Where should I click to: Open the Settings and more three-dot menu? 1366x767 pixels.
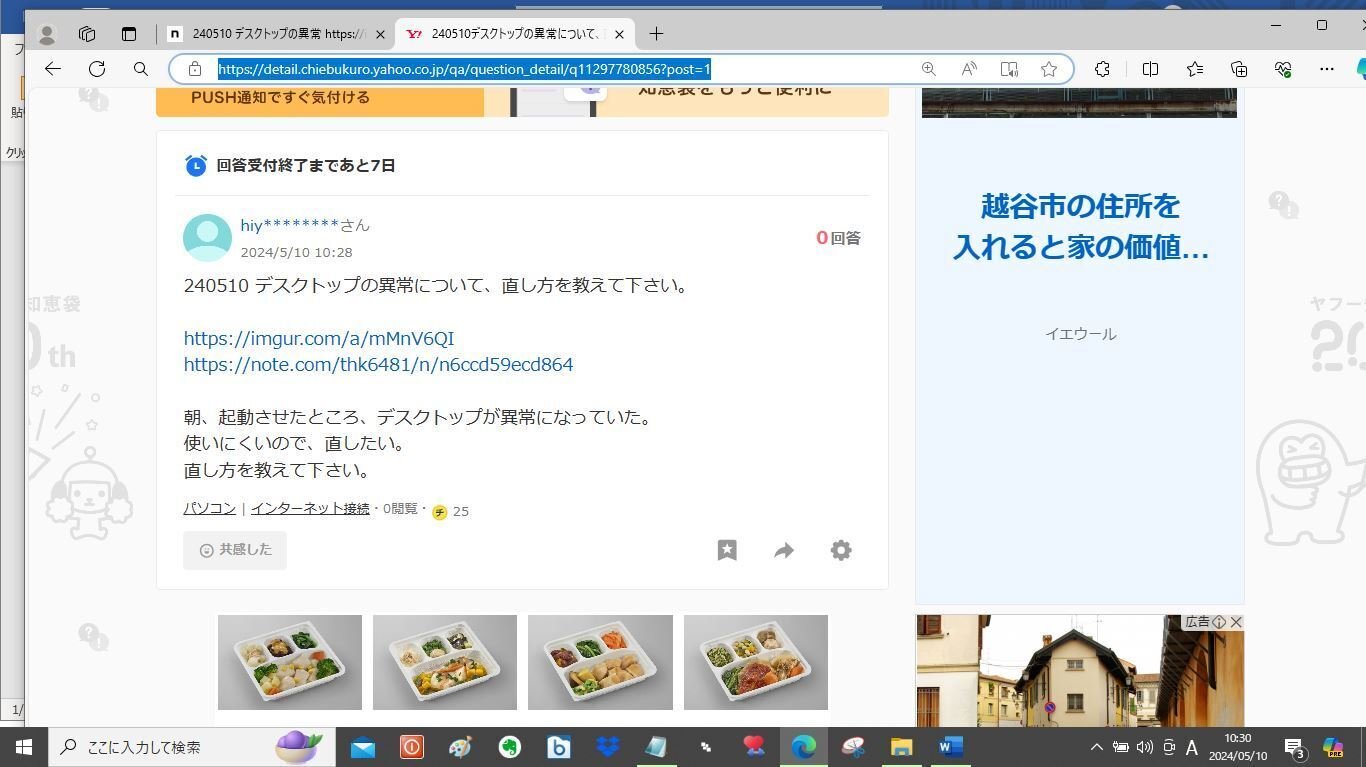(1327, 69)
